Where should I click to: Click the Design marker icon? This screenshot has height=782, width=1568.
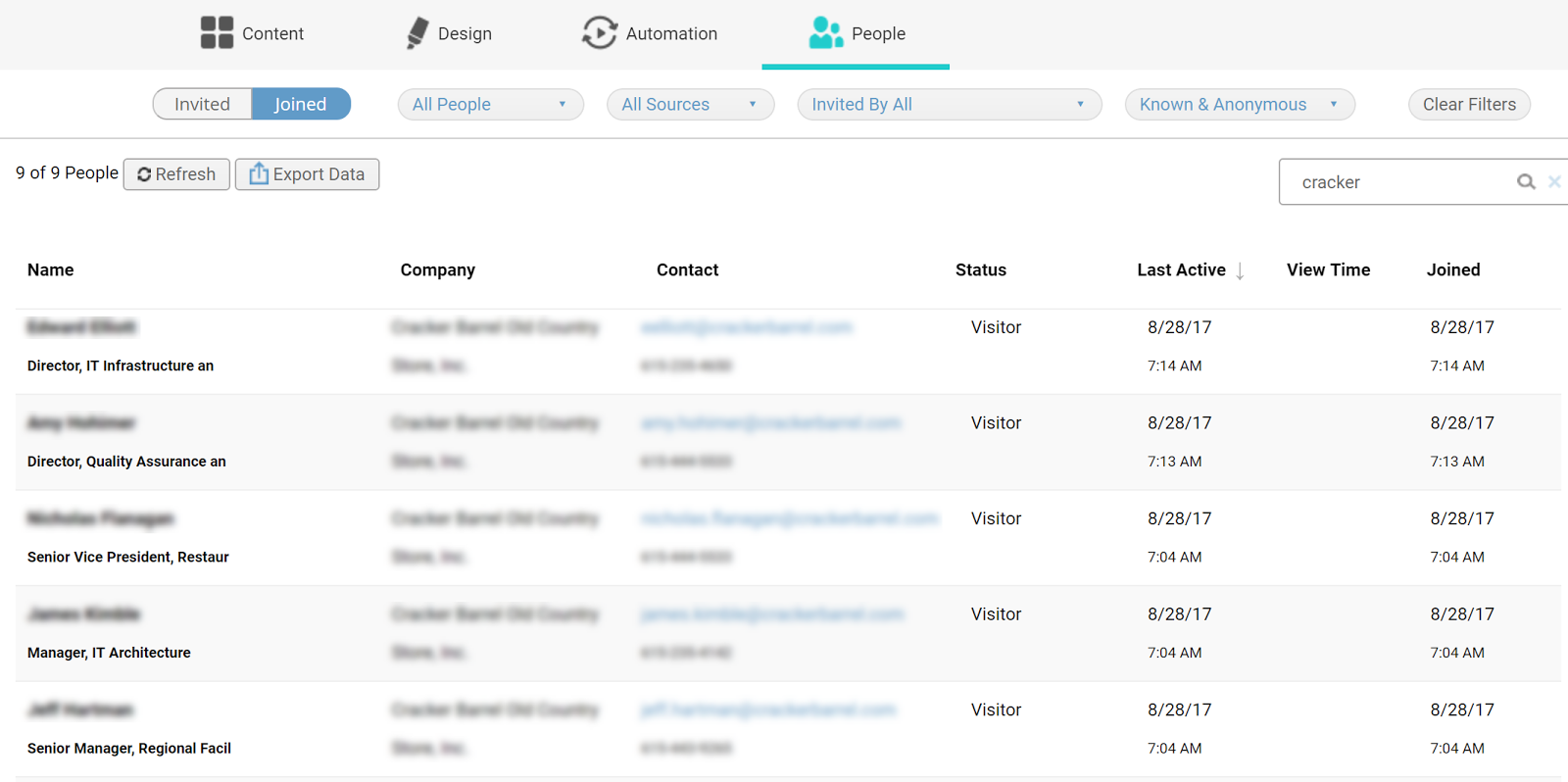(x=417, y=32)
